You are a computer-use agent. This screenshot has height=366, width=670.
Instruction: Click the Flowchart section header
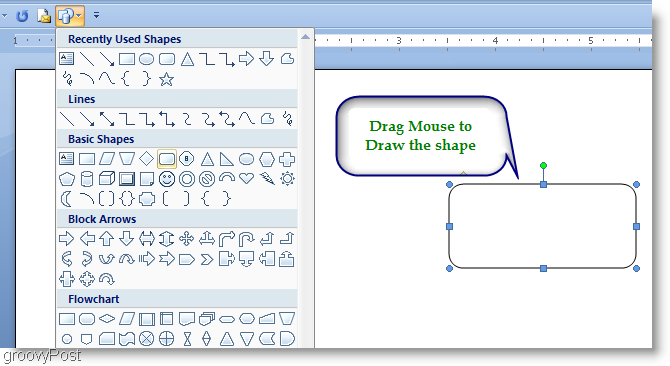(177, 299)
